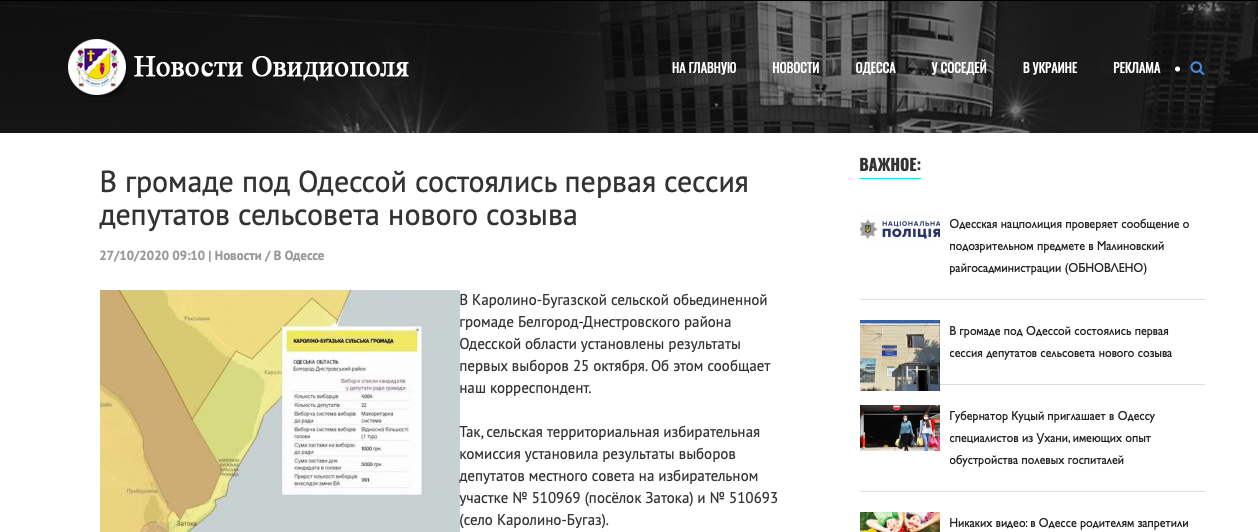Click the building thumbnail in sidebar

900,354
